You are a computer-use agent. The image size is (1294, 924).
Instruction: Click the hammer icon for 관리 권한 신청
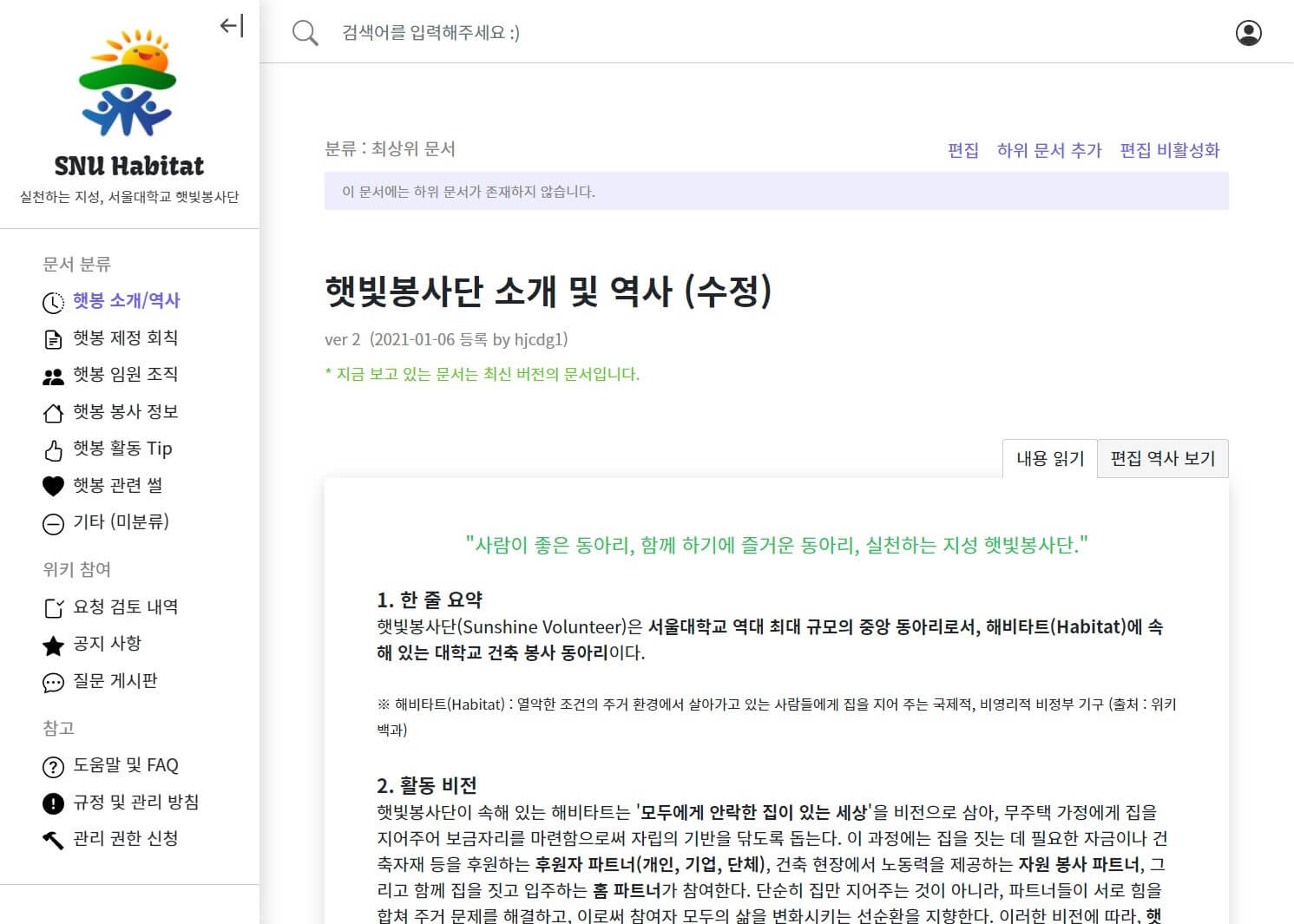53,840
